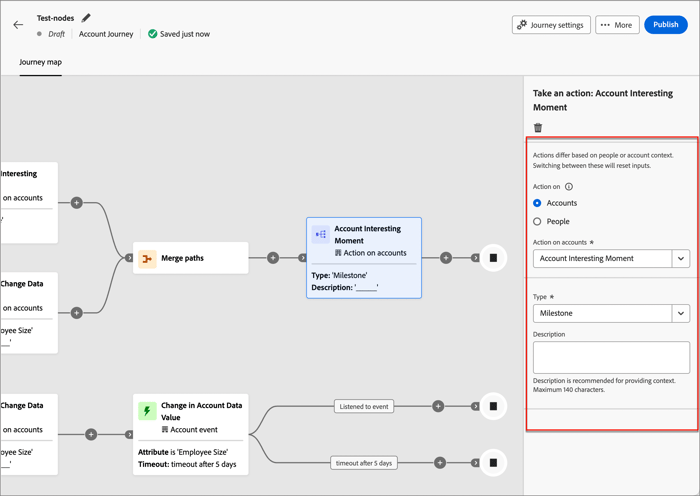Open Journey settings
Viewport: 700px width, 496px height.
tap(550, 25)
